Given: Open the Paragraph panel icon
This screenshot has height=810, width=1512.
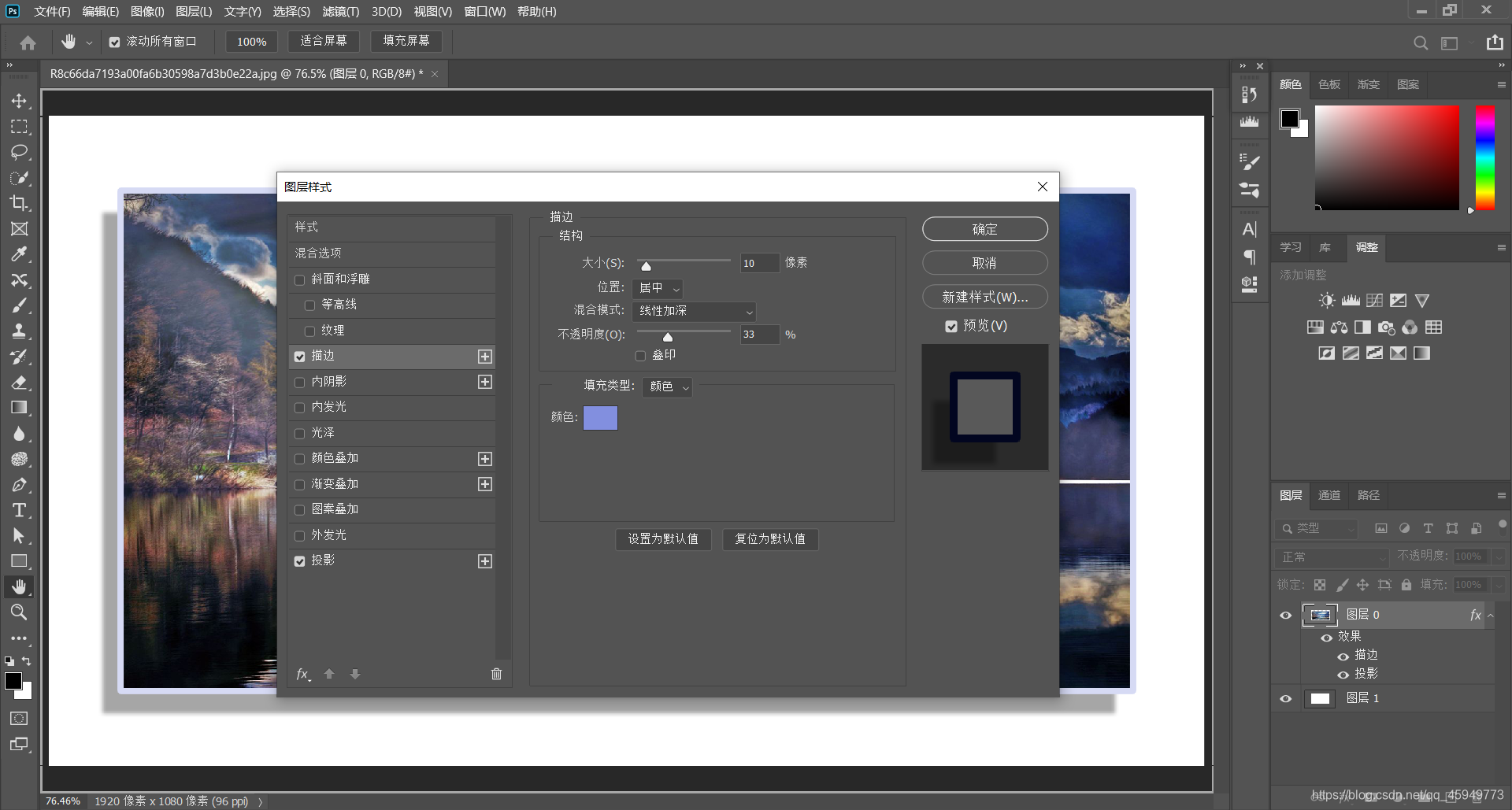Looking at the screenshot, I should (1250, 257).
